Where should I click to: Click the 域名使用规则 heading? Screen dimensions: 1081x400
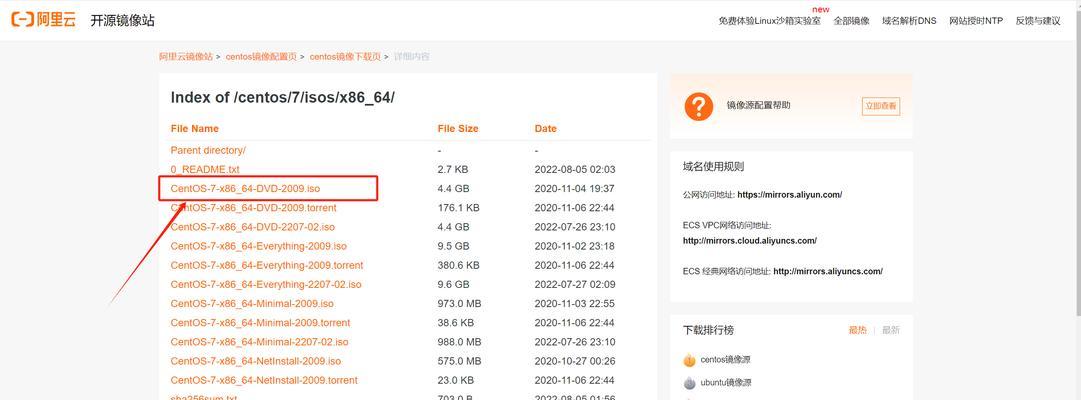click(x=714, y=167)
